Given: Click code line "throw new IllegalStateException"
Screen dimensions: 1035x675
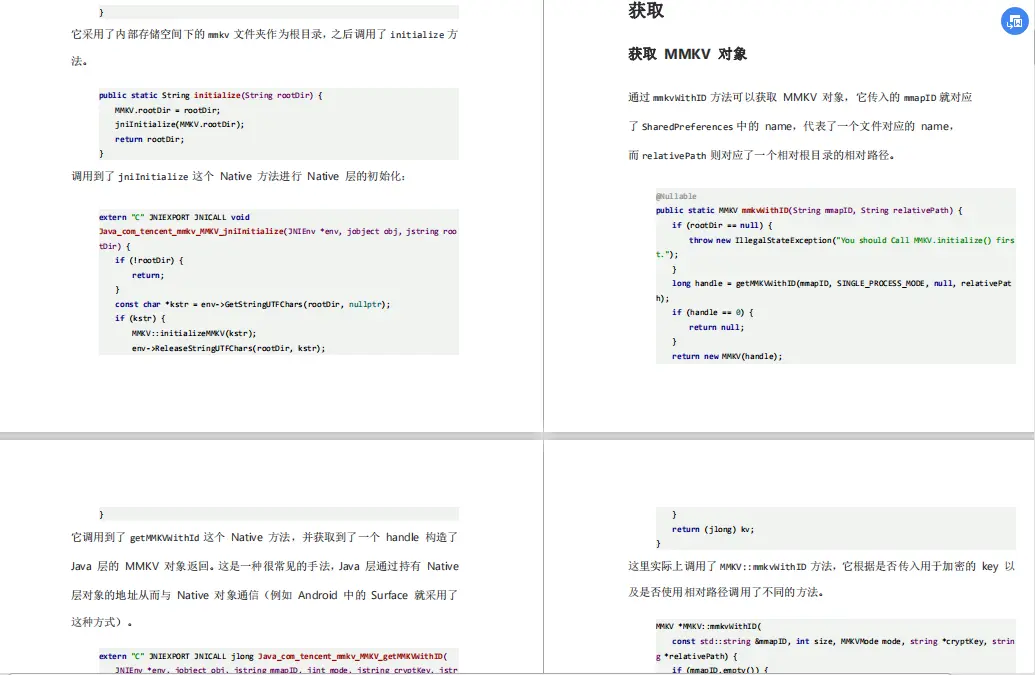Looking at the screenshot, I should click(851, 240).
